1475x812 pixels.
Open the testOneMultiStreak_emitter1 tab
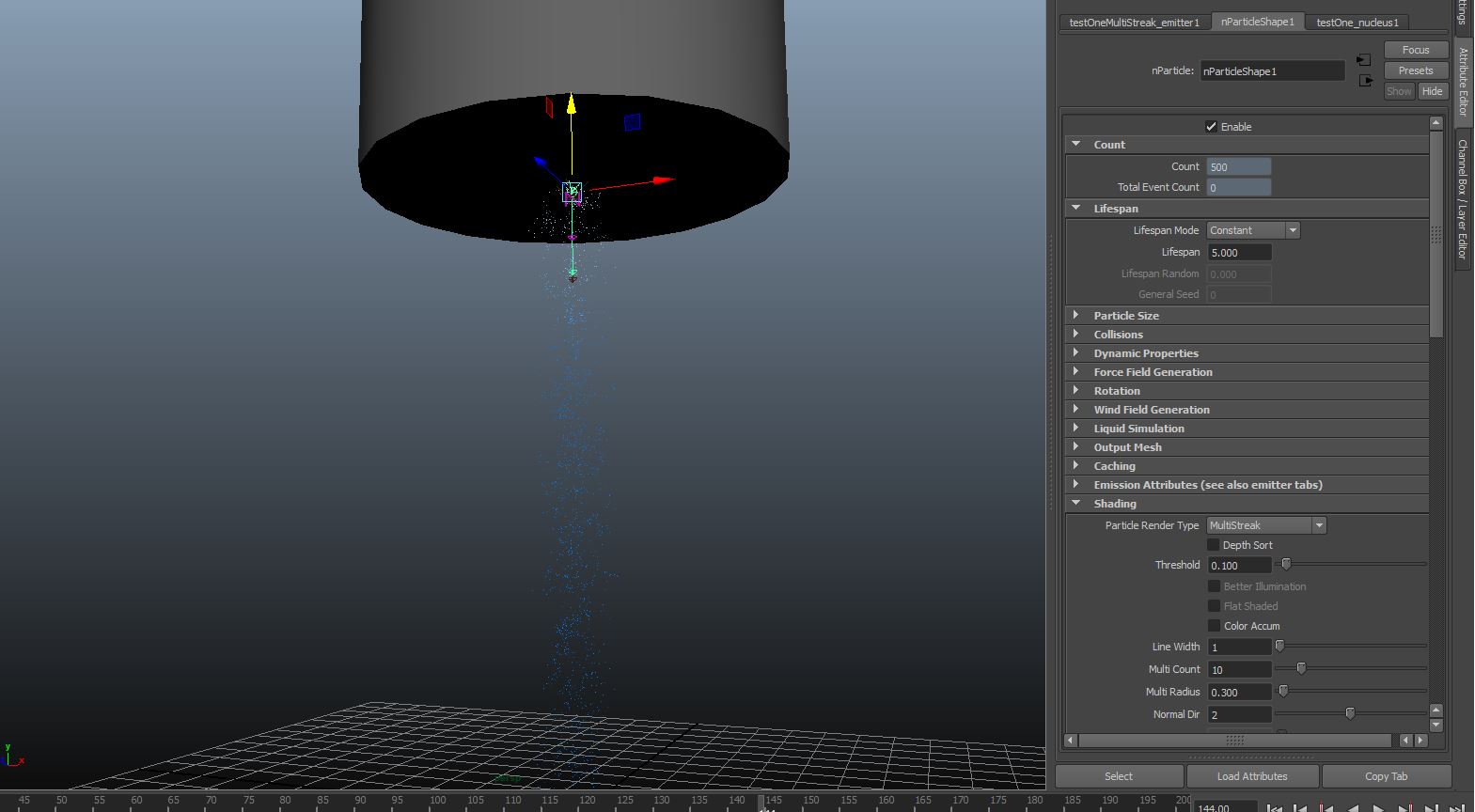point(1134,23)
